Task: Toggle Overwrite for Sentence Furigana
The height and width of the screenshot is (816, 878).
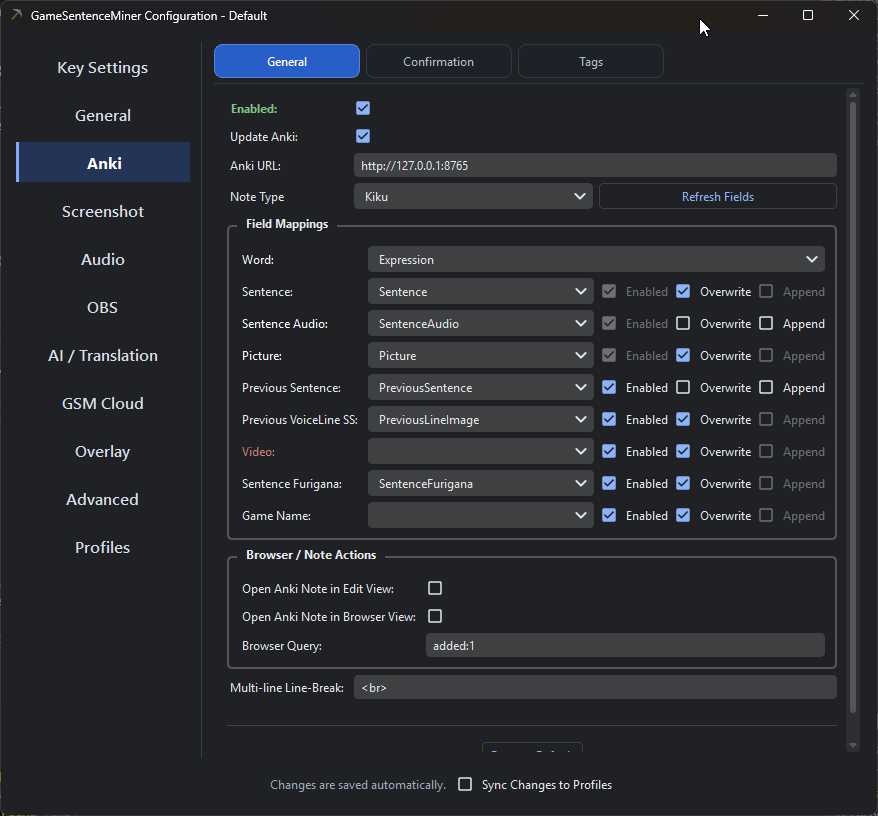Action: point(683,483)
